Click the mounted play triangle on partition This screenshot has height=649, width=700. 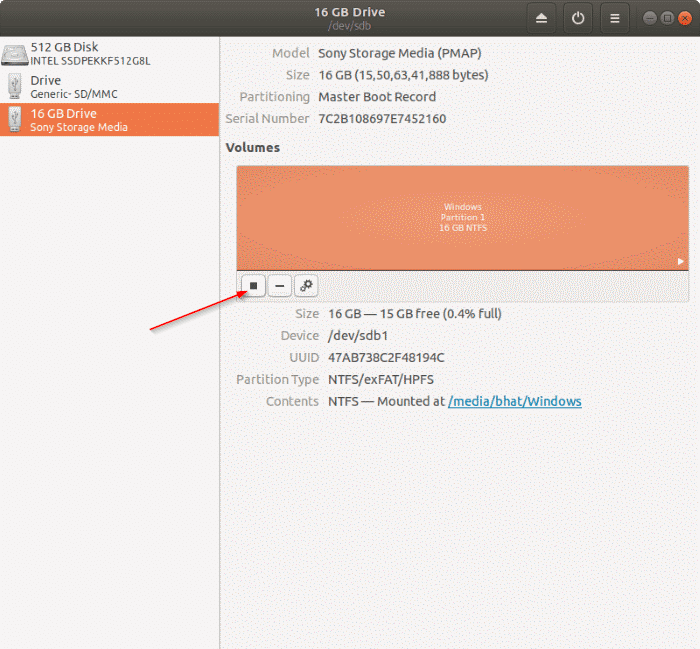680,261
